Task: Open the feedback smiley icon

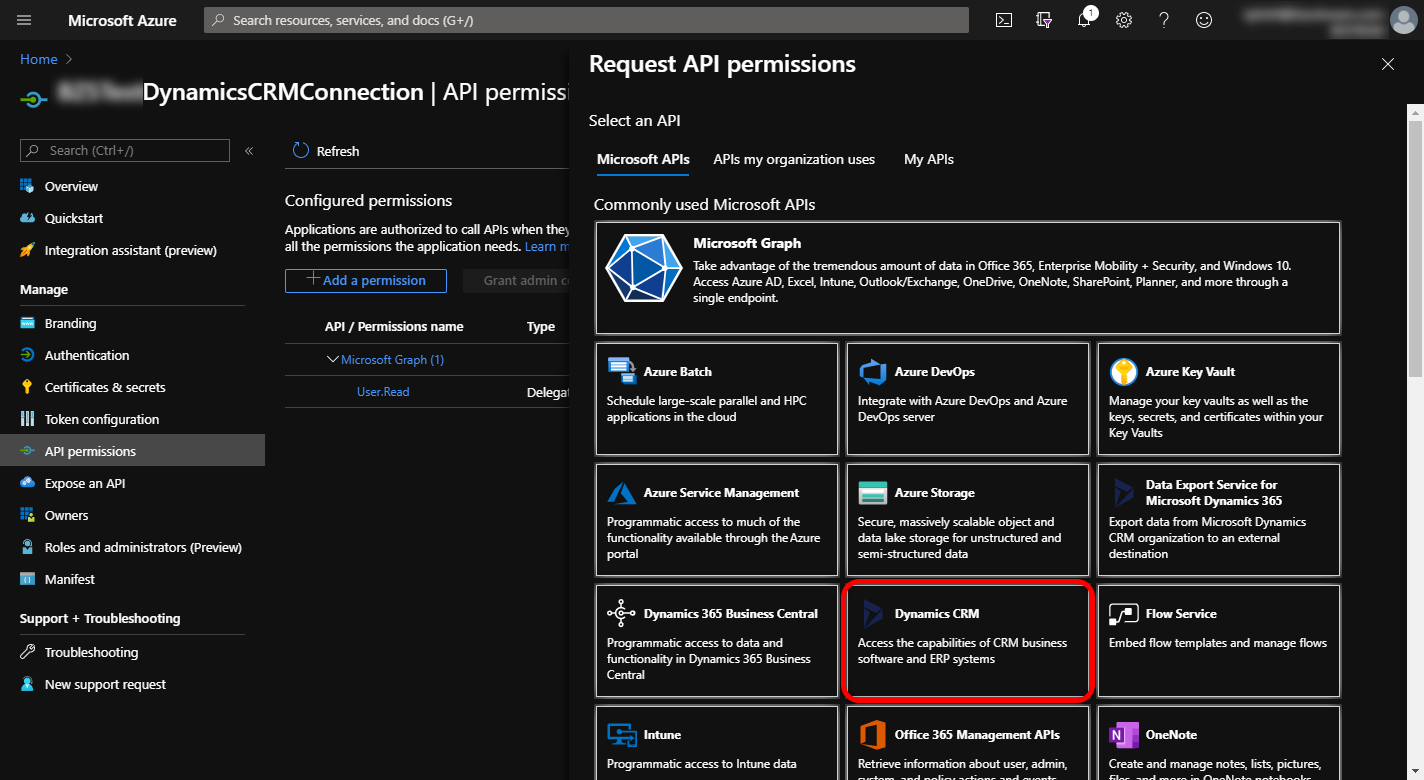Action: [1204, 20]
